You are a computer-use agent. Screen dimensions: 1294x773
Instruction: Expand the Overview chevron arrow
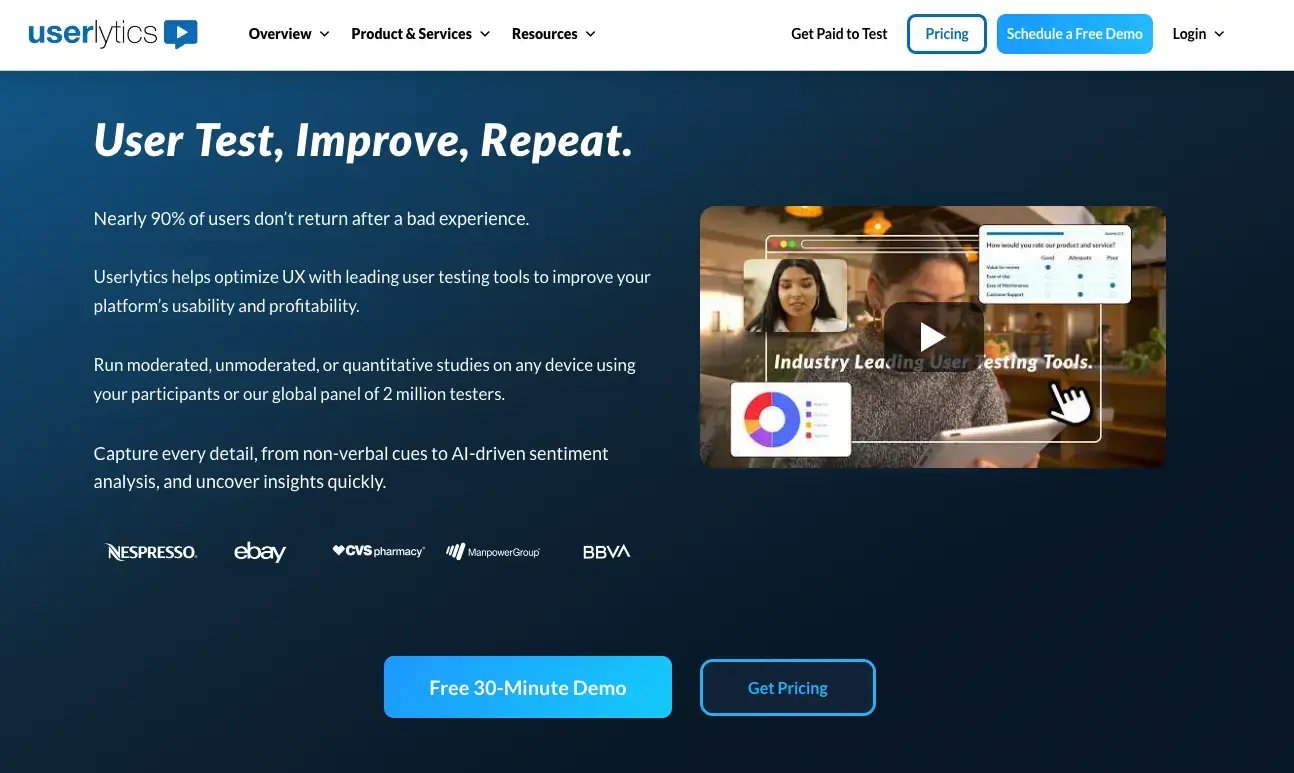[324, 34]
